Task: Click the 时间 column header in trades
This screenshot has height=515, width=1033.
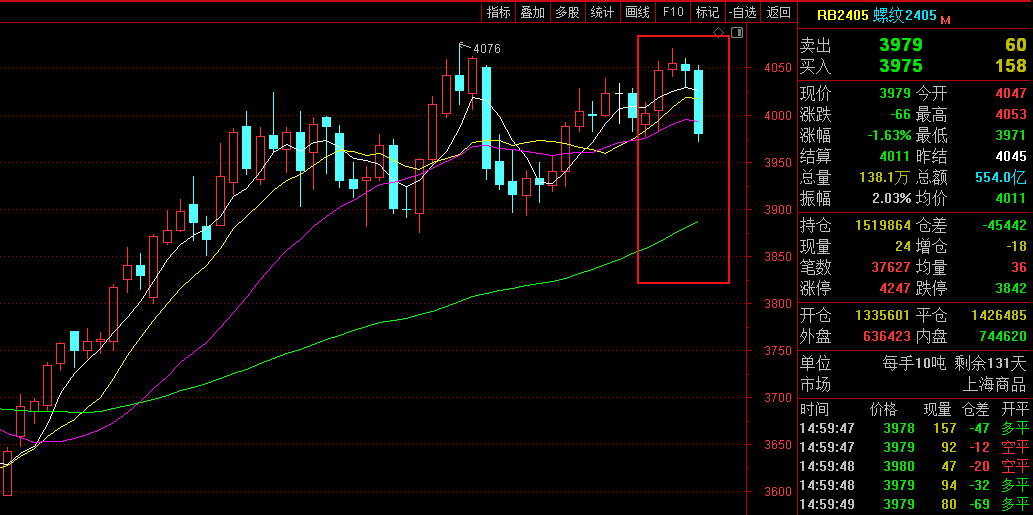Action: (x=814, y=409)
